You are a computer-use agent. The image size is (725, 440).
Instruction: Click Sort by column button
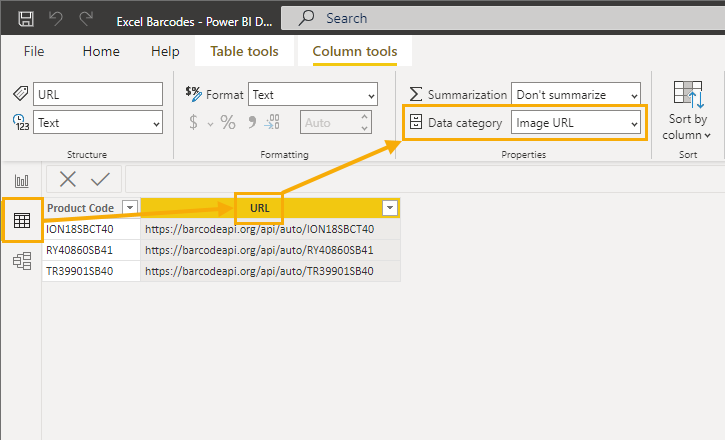point(687,110)
